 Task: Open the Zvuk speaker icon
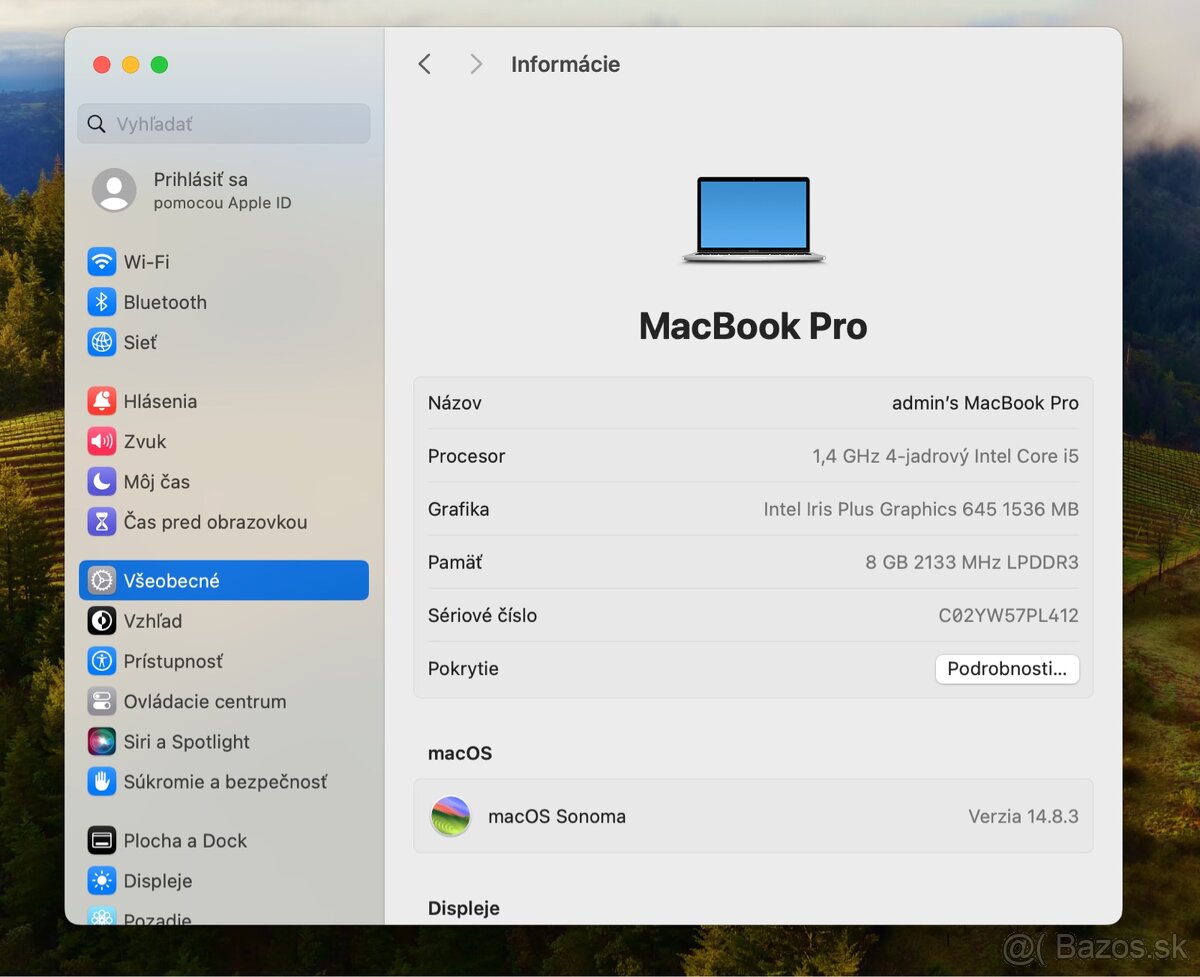[x=102, y=441]
